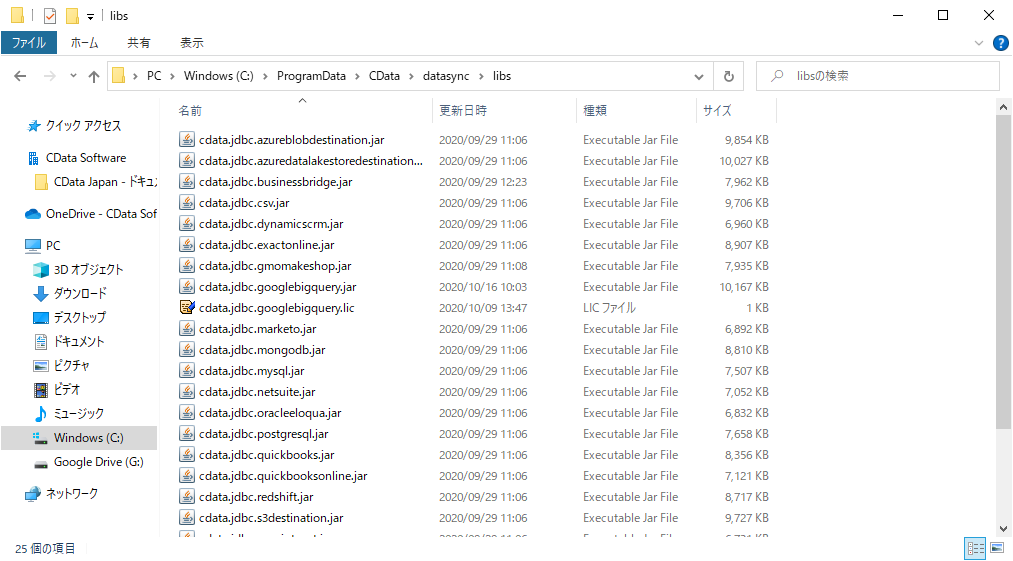Screen dimensions: 1013x561
Task: Select クイック アクセス in the navigation pane
Action: (83, 125)
